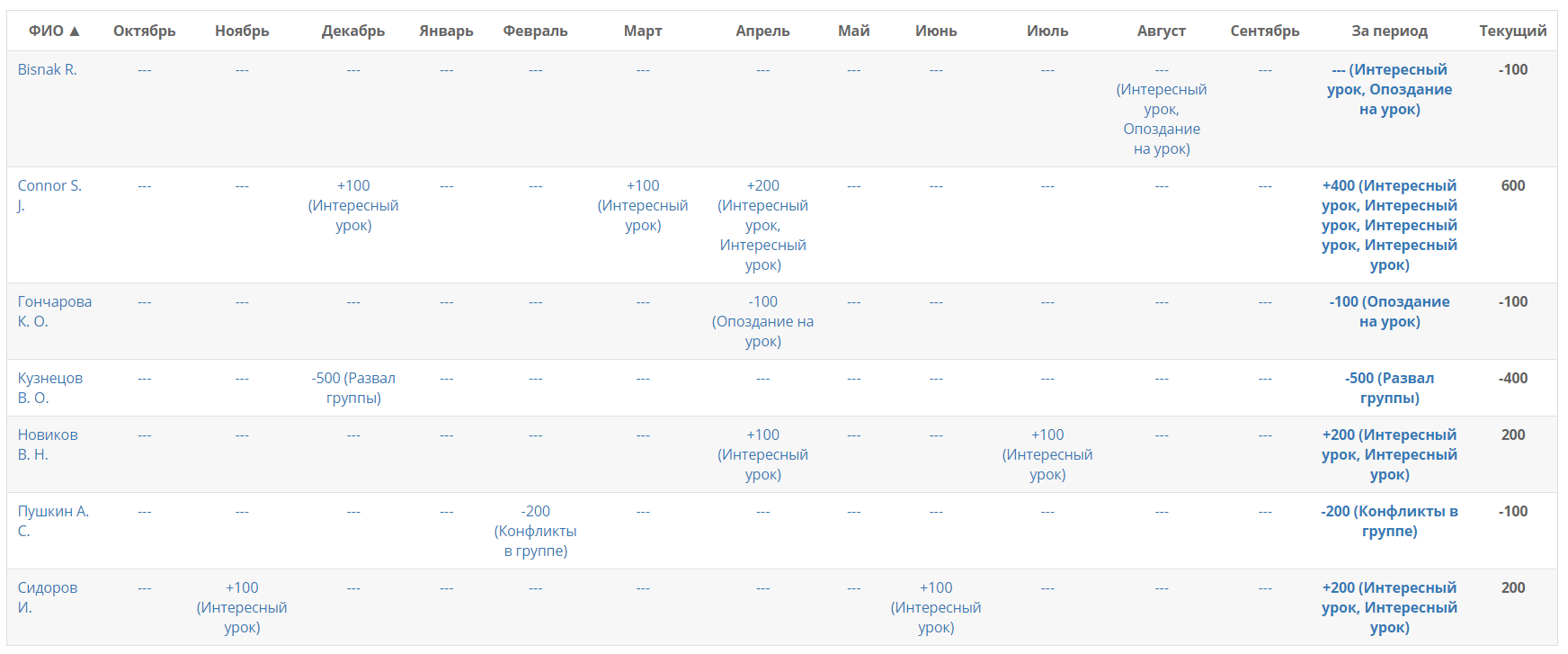This screenshot has width=1568, height=654.
Task: Open Новиков's July +100 entry
Action: point(1047,454)
